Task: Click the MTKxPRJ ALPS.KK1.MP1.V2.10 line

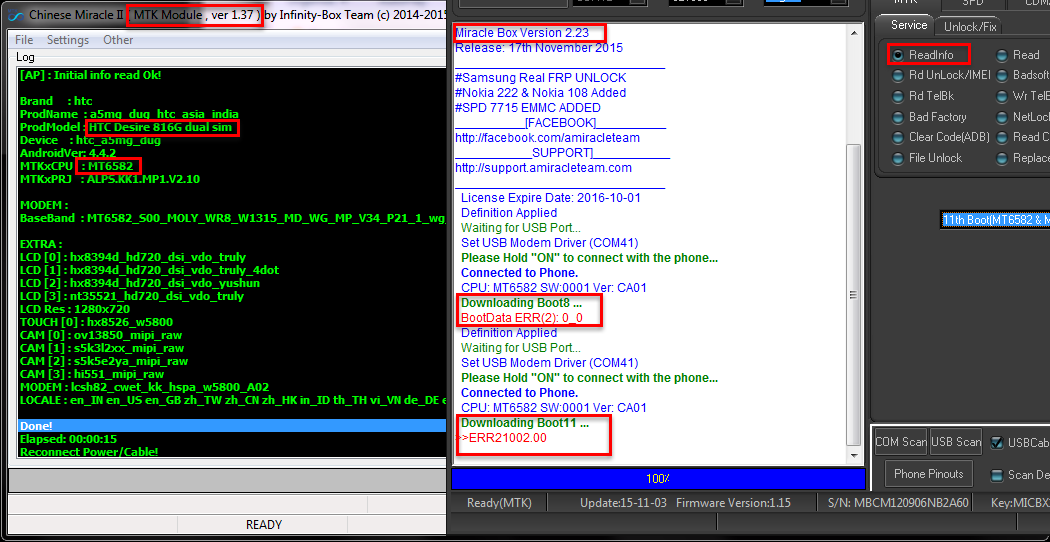Action: [x=110, y=179]
